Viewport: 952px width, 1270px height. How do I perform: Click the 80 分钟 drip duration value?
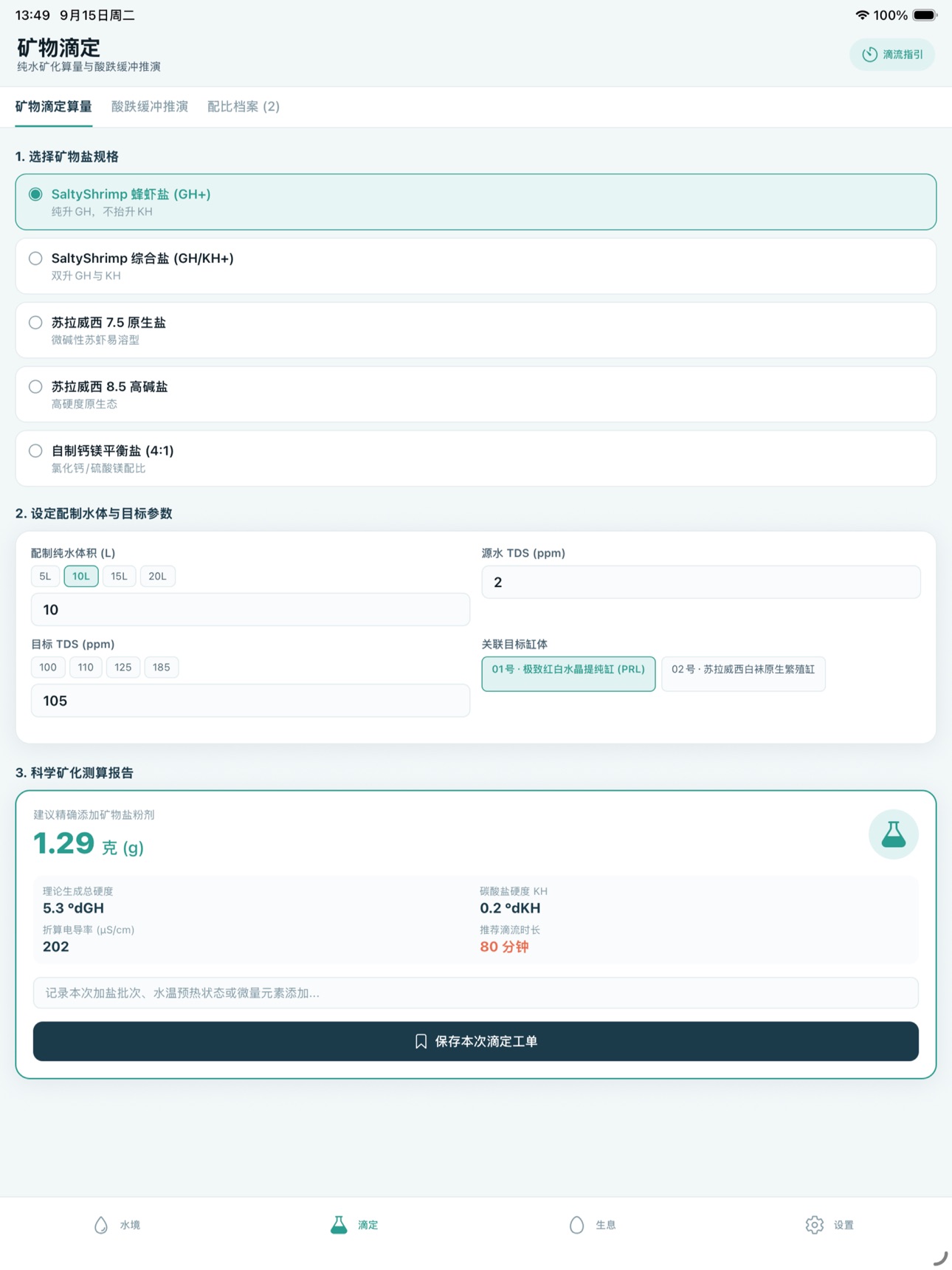coord(504,947)
